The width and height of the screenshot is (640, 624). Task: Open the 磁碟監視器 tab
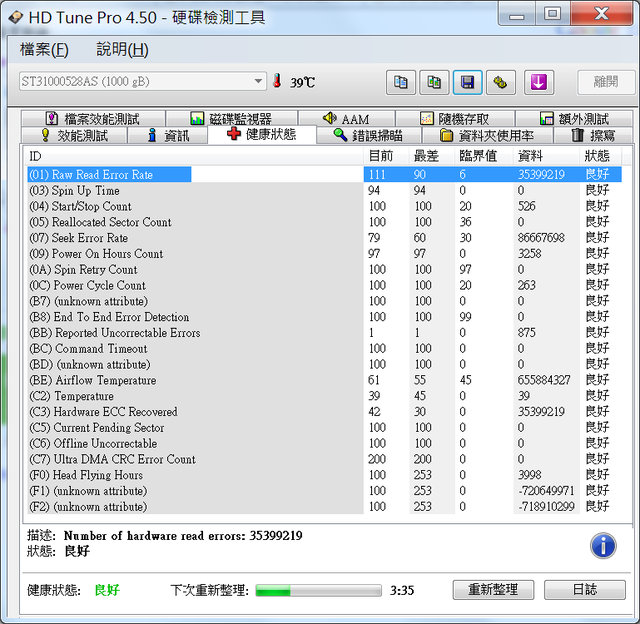pyautogui.click(x=231, y=119)
